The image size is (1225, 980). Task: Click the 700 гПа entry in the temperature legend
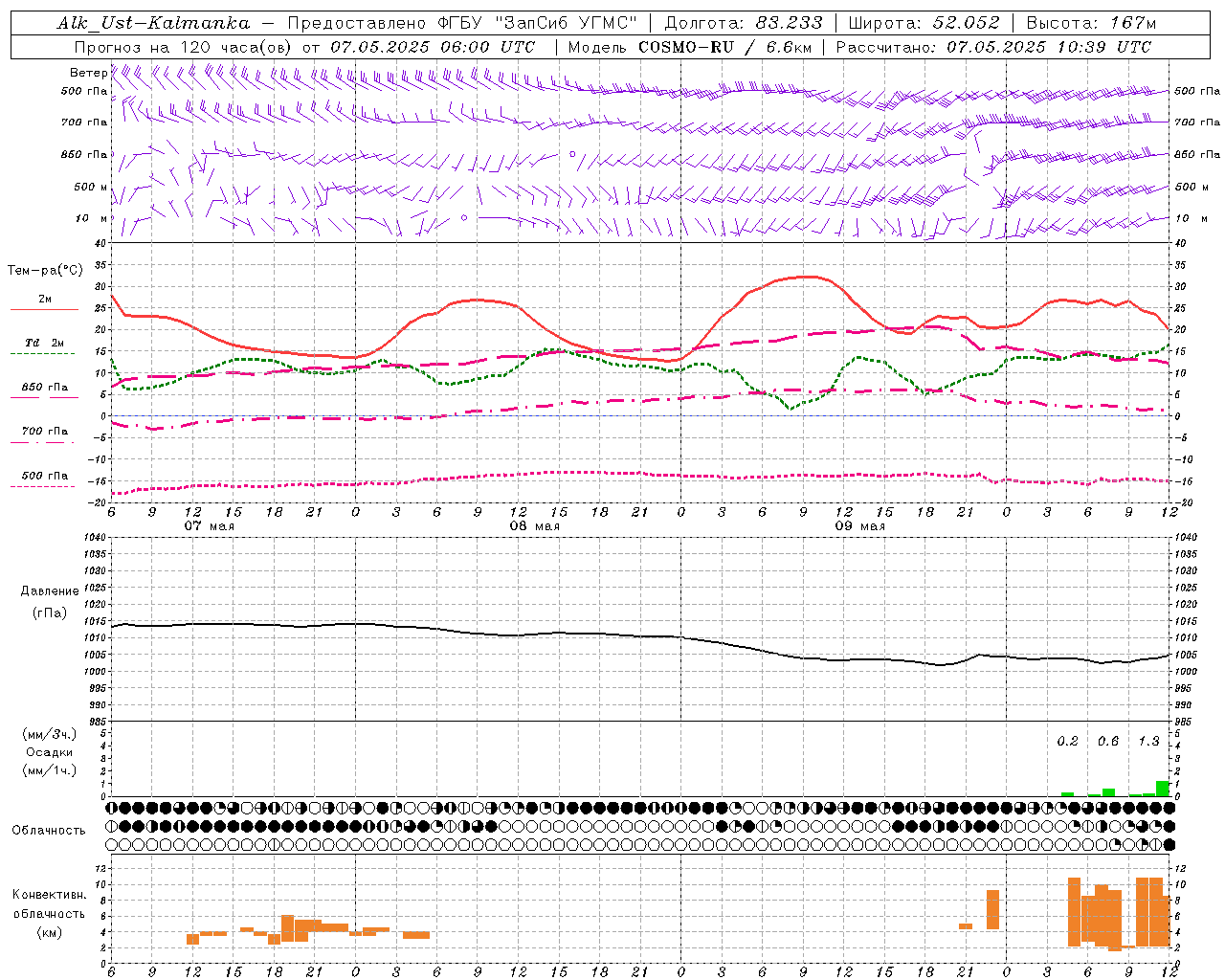(x=45, y=432)
